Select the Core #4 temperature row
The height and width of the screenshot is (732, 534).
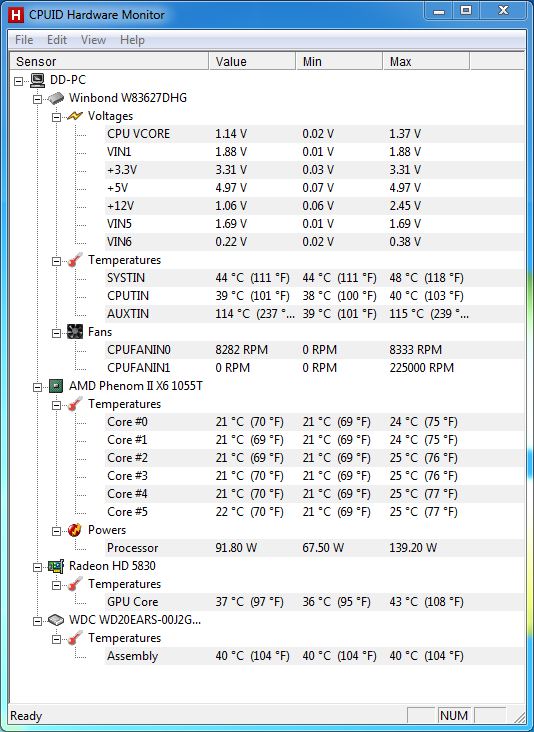click(x=314, y=494)
